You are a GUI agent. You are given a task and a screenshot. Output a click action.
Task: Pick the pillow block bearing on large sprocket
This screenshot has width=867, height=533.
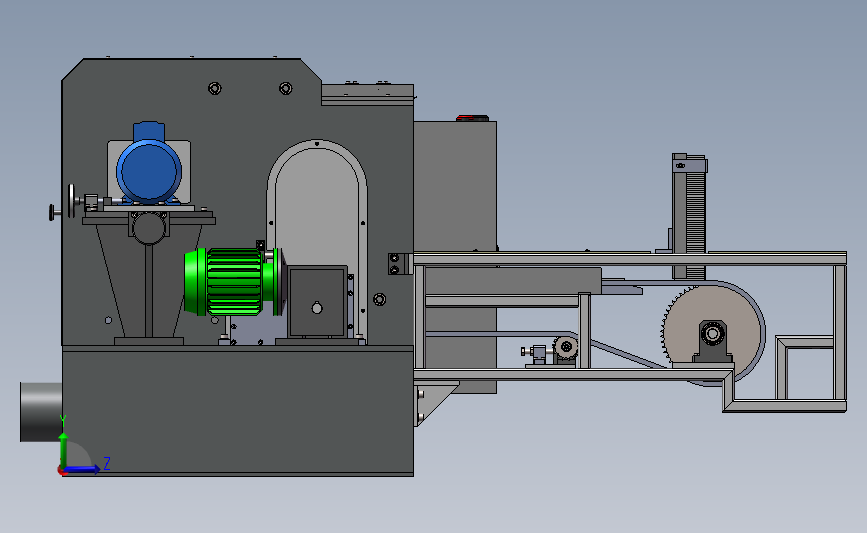(713, 342)
